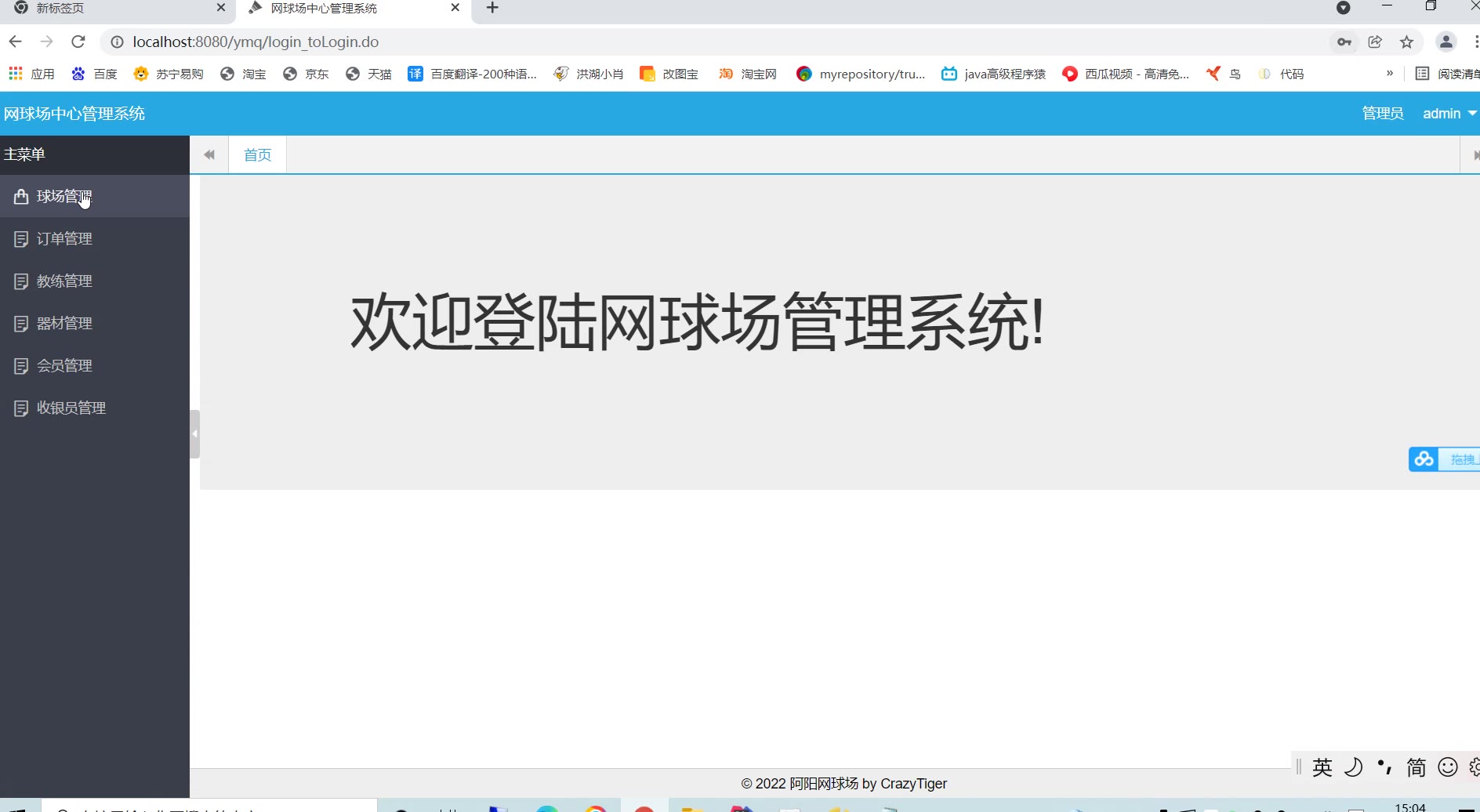Screen dimensions: 1480x812
Task: Open the tab search dropdown icon
Action: [1344, 8]
